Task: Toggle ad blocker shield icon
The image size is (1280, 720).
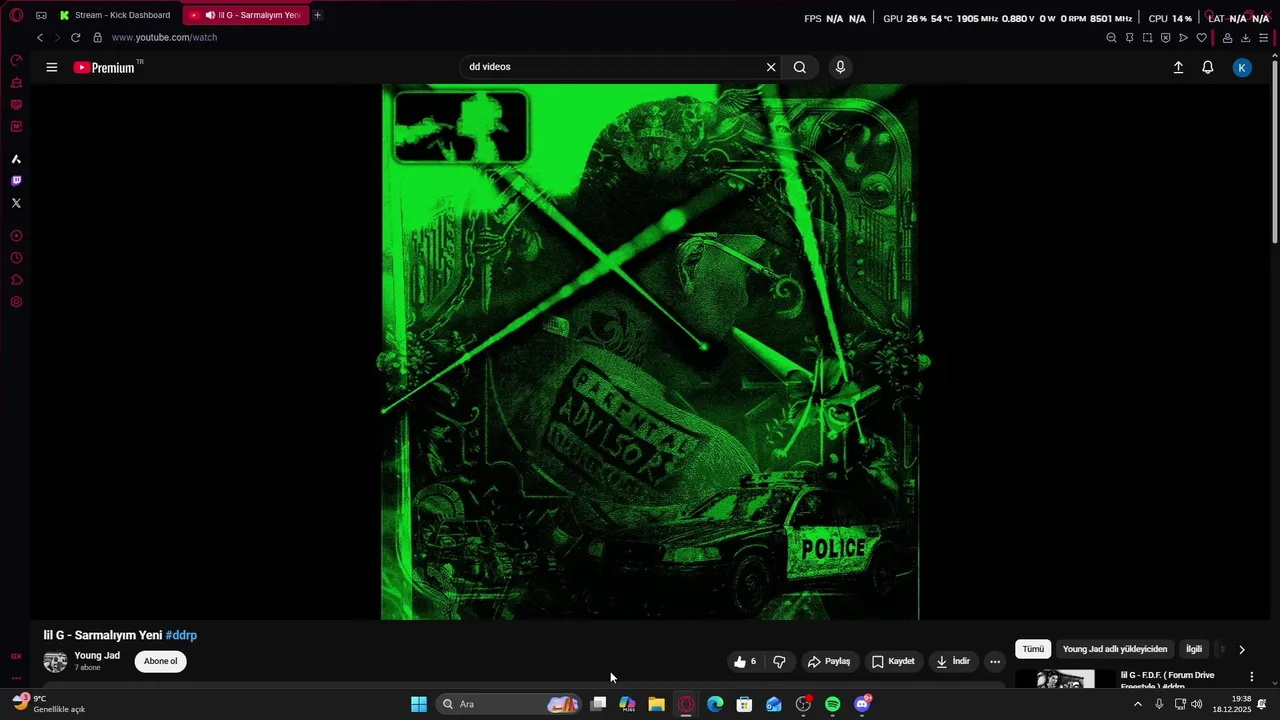Action: point(1165,37)
